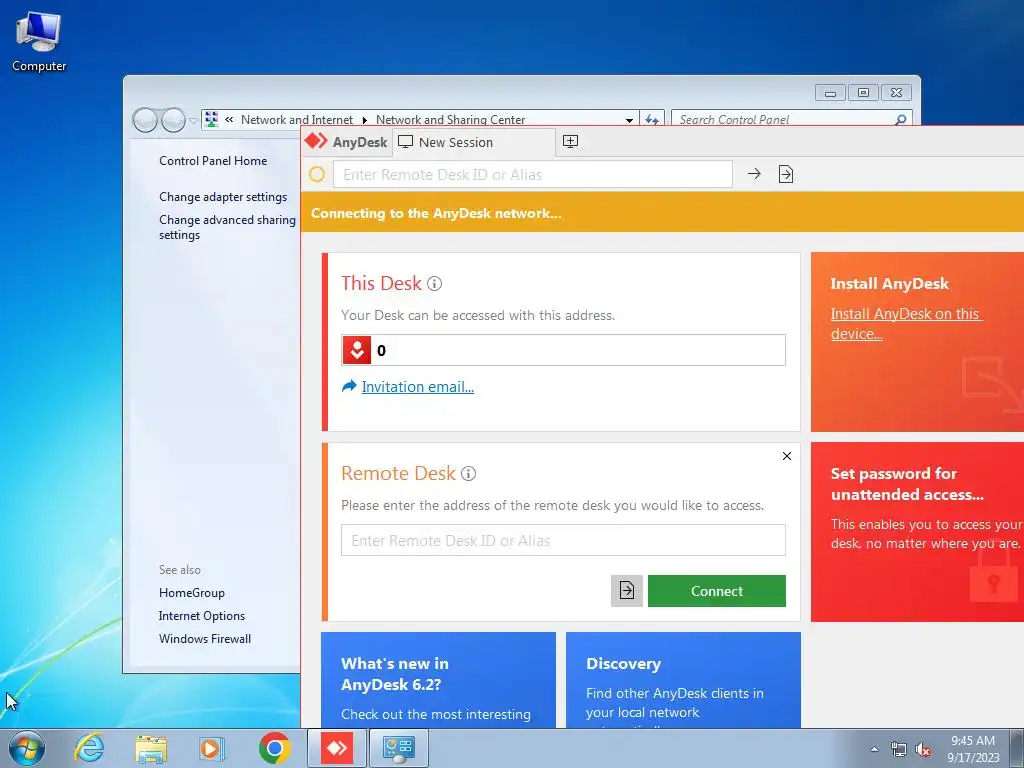Open the Windows Start menu
Viewport: 1024px width, 768px height.
click(27, 748)
